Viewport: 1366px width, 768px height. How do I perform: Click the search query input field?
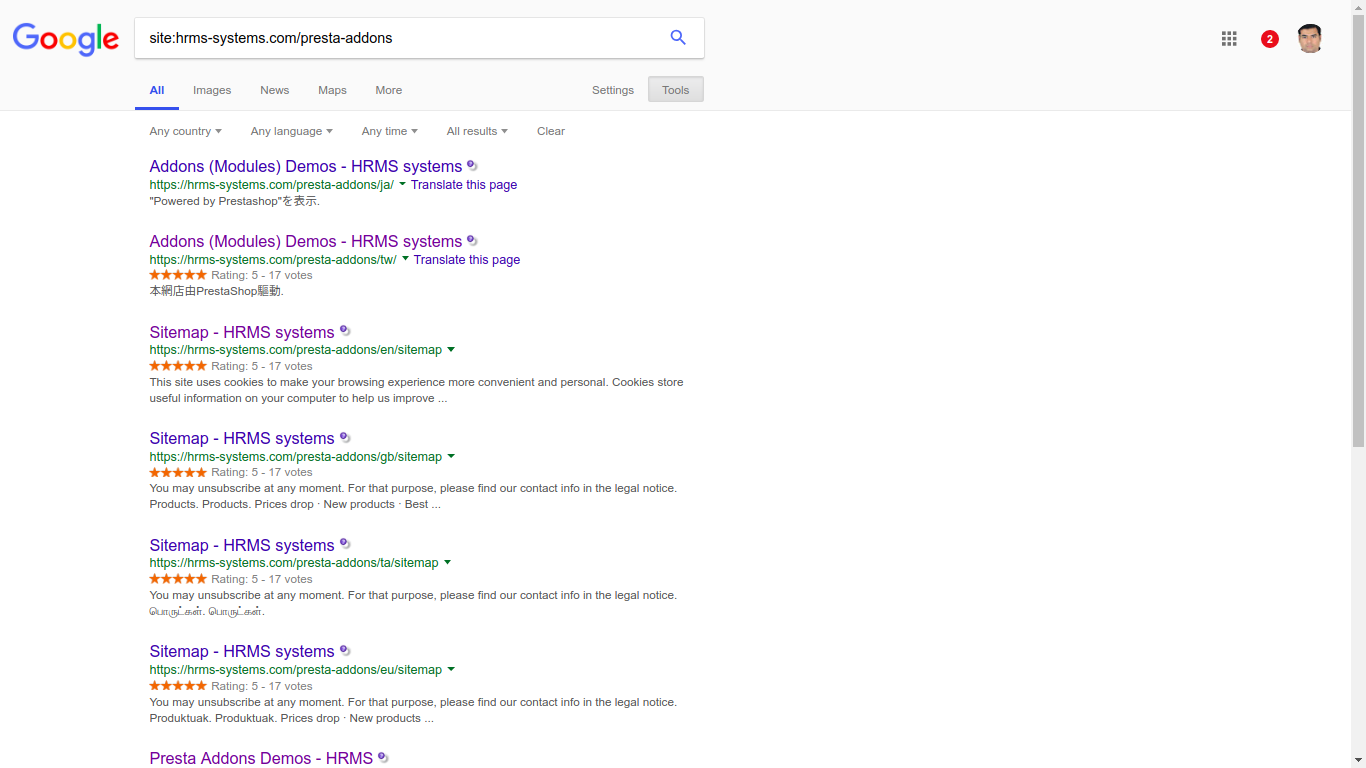click(400, 38)
